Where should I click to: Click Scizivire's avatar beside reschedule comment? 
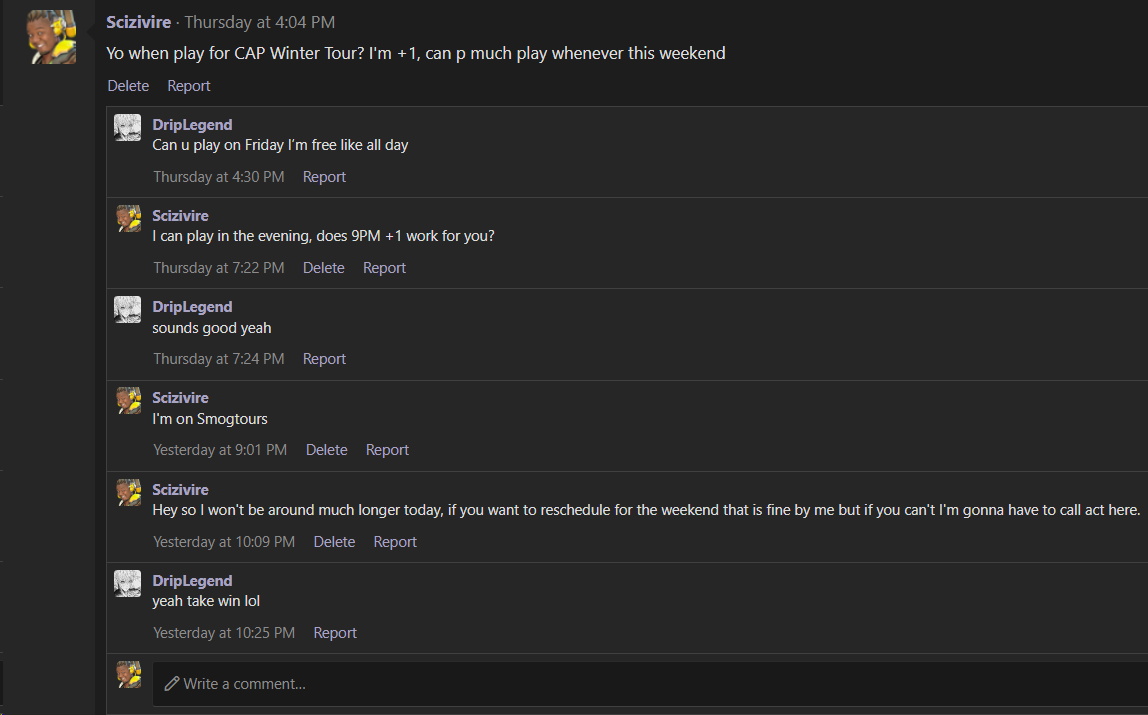tap(129, 493)
